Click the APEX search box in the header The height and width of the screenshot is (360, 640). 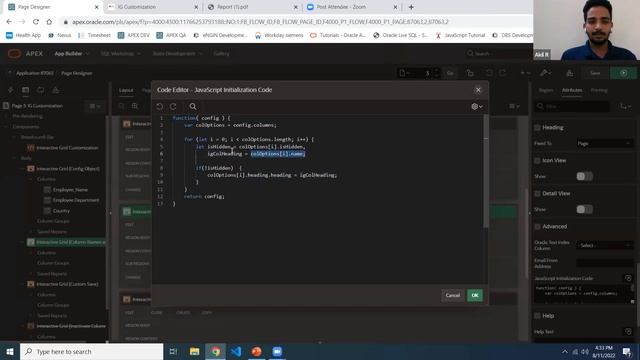click(x=500, y=53)
